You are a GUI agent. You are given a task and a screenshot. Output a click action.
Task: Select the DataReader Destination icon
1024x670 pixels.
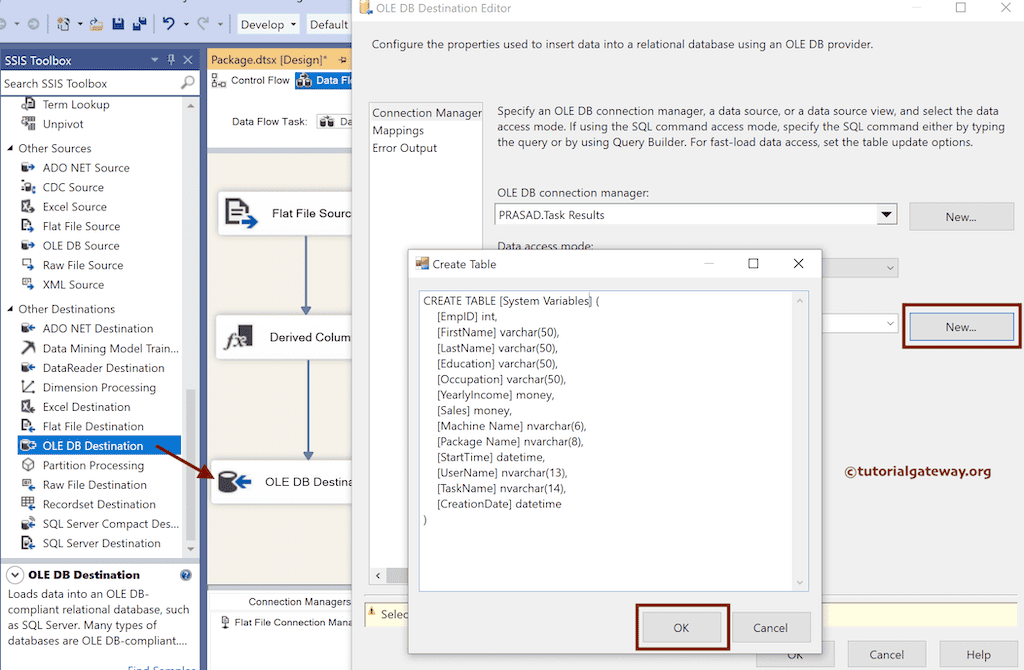(x=28, y=367)
